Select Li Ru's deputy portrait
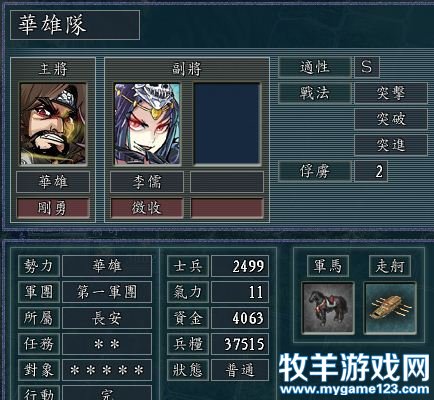 [x=147, y=124]
